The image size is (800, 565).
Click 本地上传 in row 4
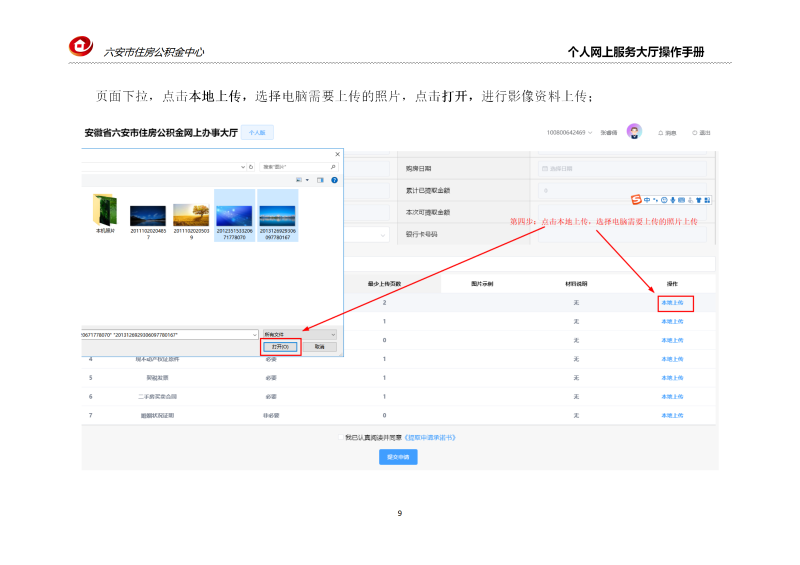coord(672,359)
